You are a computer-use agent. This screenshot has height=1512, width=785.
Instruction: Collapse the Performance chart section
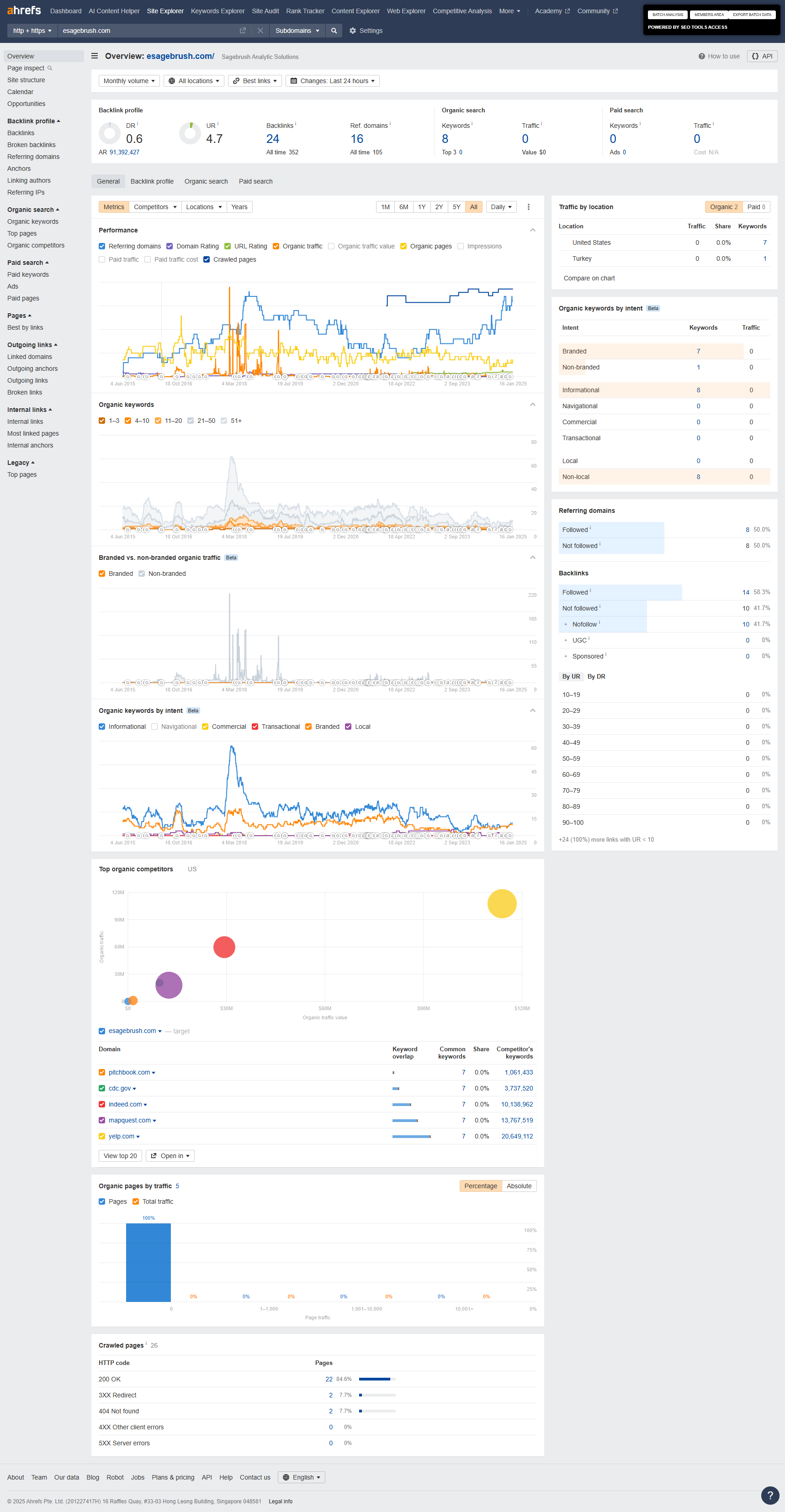point(532,230)
